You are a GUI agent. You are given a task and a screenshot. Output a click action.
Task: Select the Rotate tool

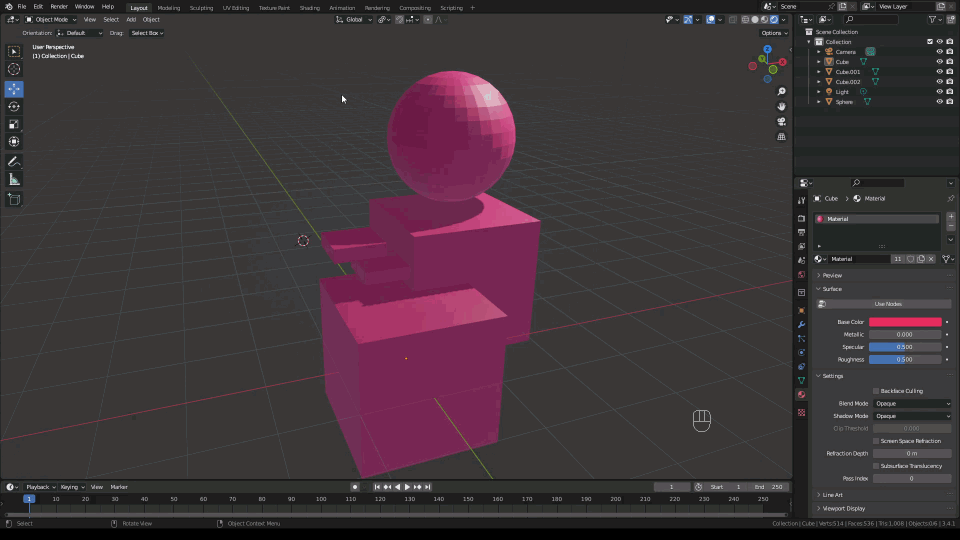14,107
